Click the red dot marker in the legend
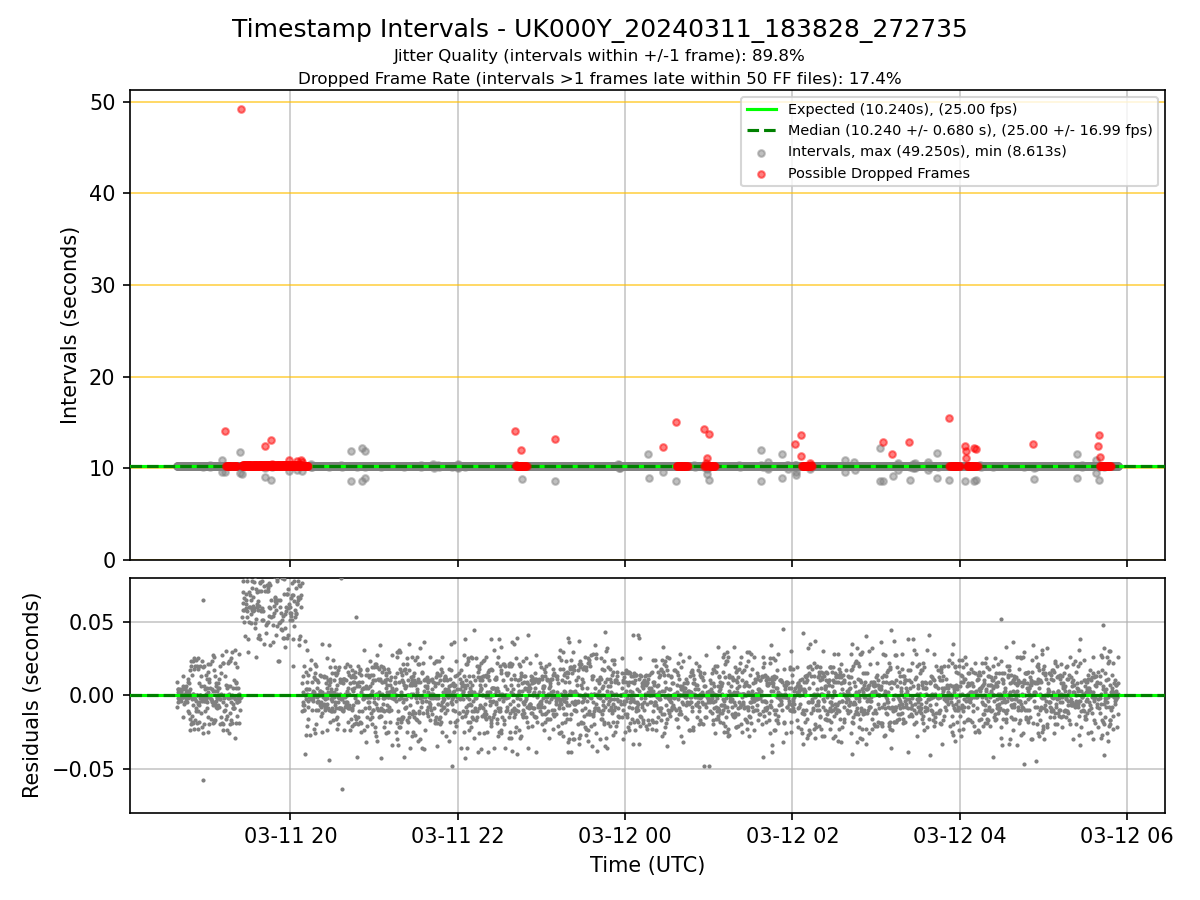 [762, 174]
